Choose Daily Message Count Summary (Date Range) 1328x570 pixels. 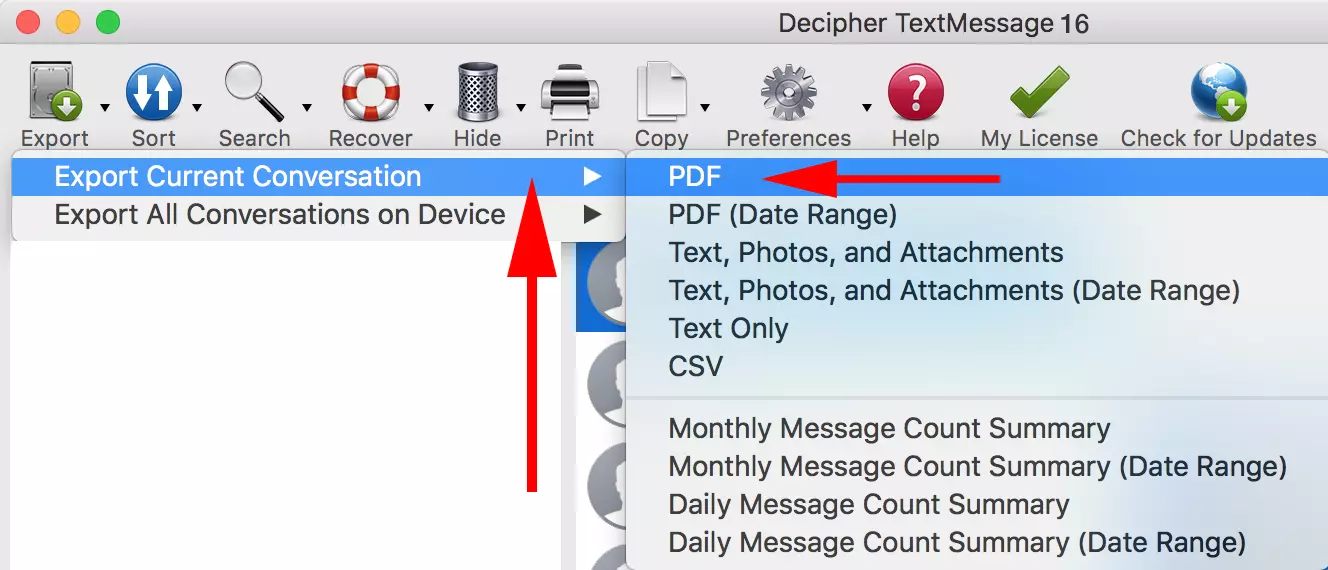click(957, 542)
